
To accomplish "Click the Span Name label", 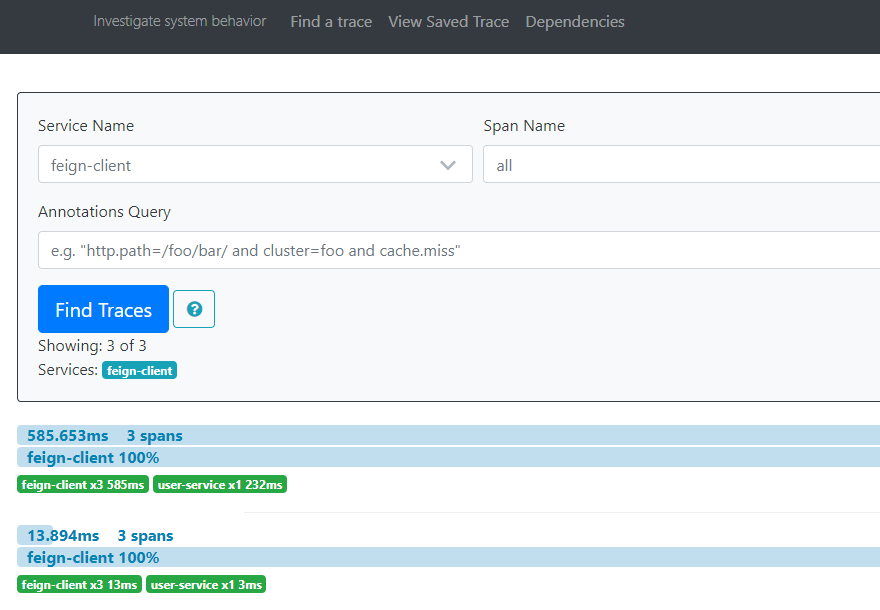I will [524, 126].
